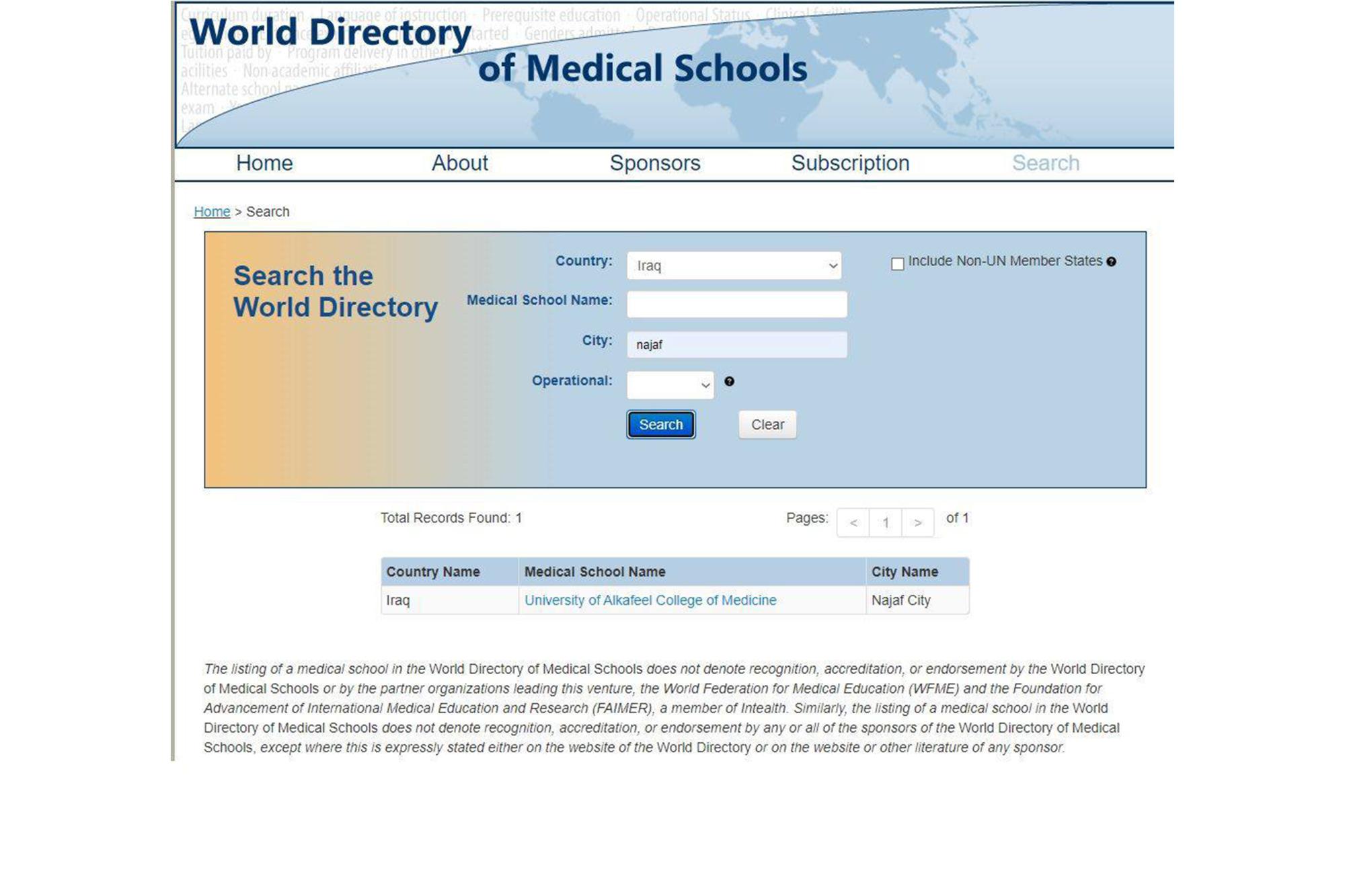The width and height of the screenshot is (1345, 896).
Task: Click the Iraq cell in results table
Action: 449,600
